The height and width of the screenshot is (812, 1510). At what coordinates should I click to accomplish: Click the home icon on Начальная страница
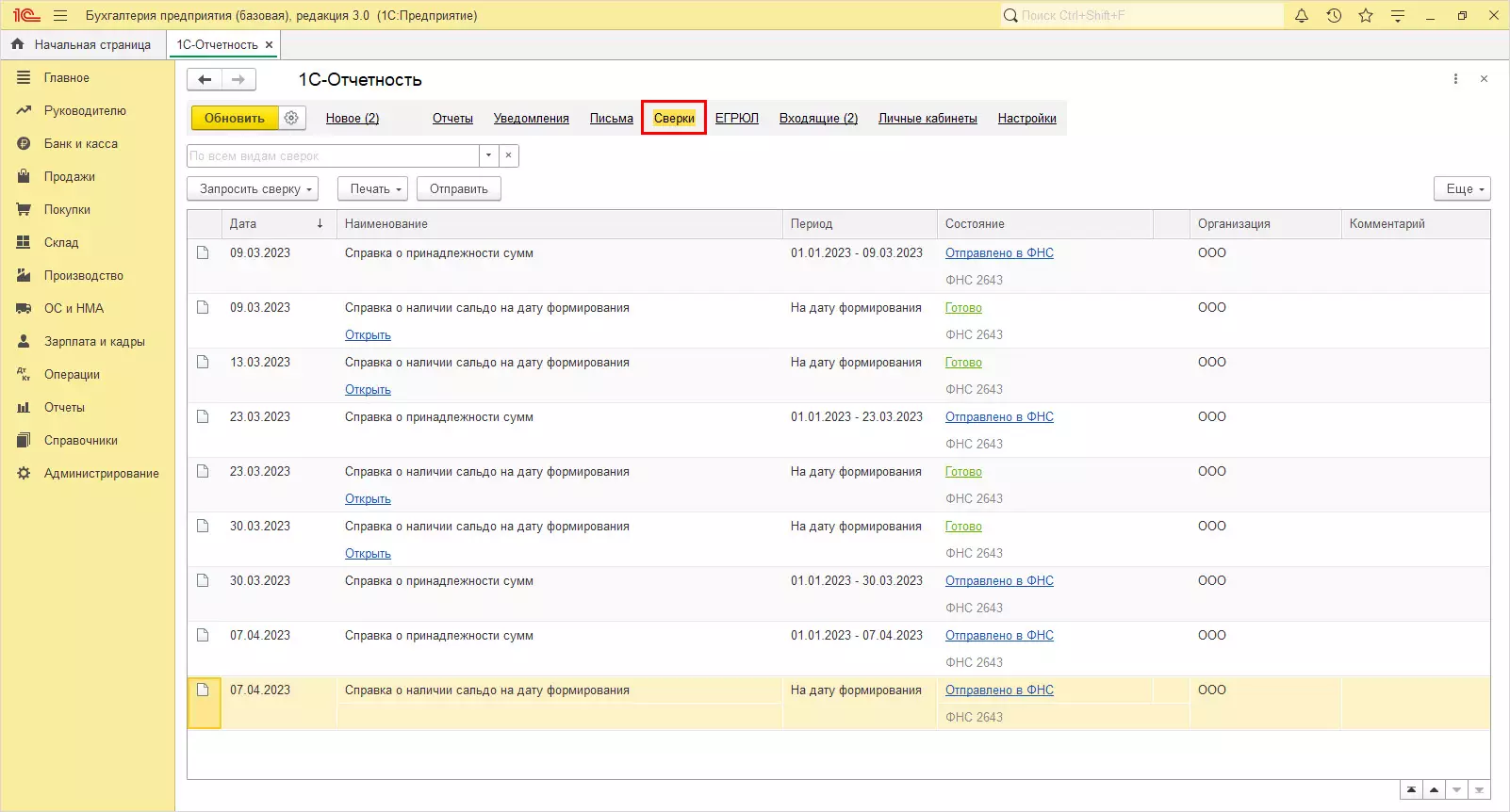(18, 44)
